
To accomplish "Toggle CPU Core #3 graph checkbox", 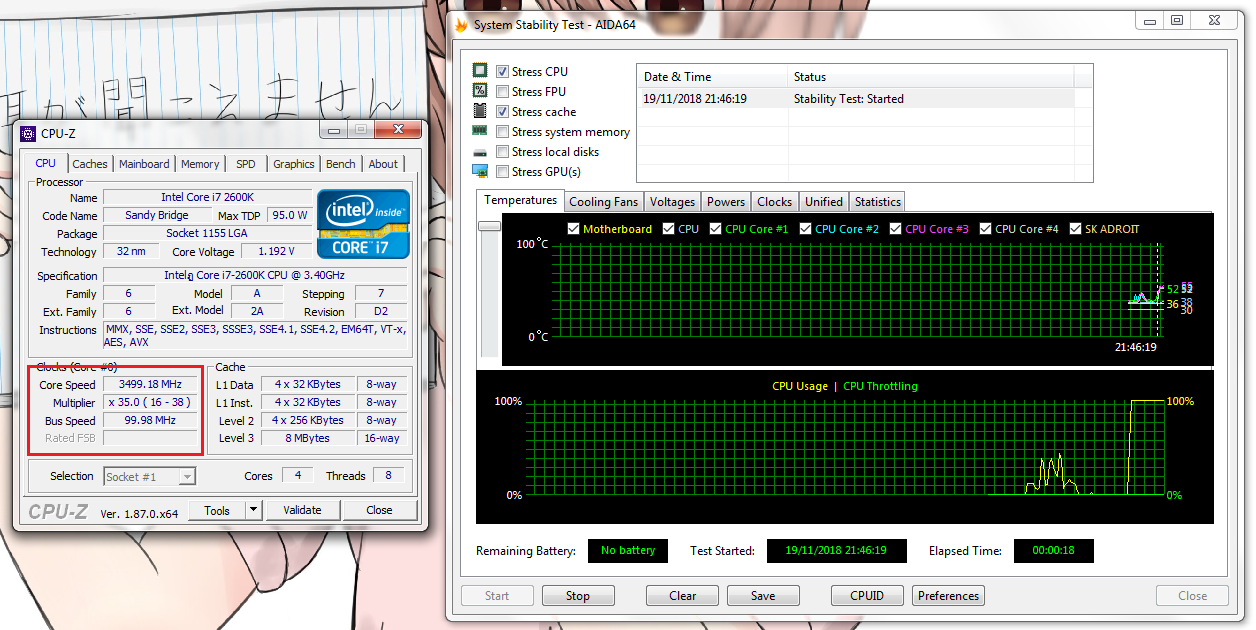I will (x=895, y=229).
